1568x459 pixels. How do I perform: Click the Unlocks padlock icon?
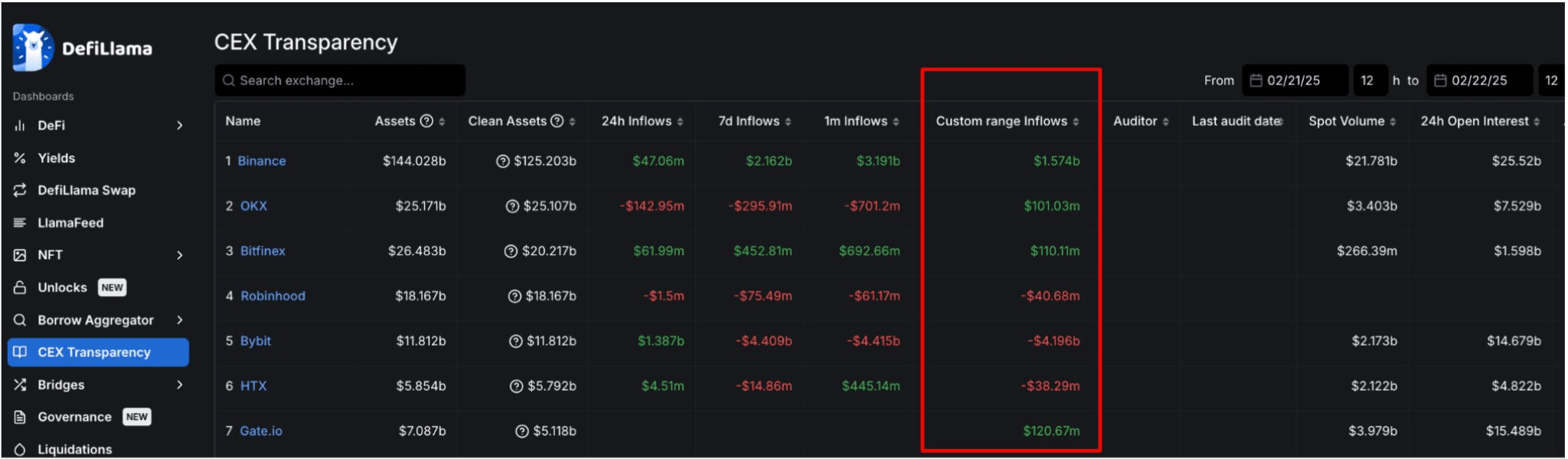click(20, 287)
